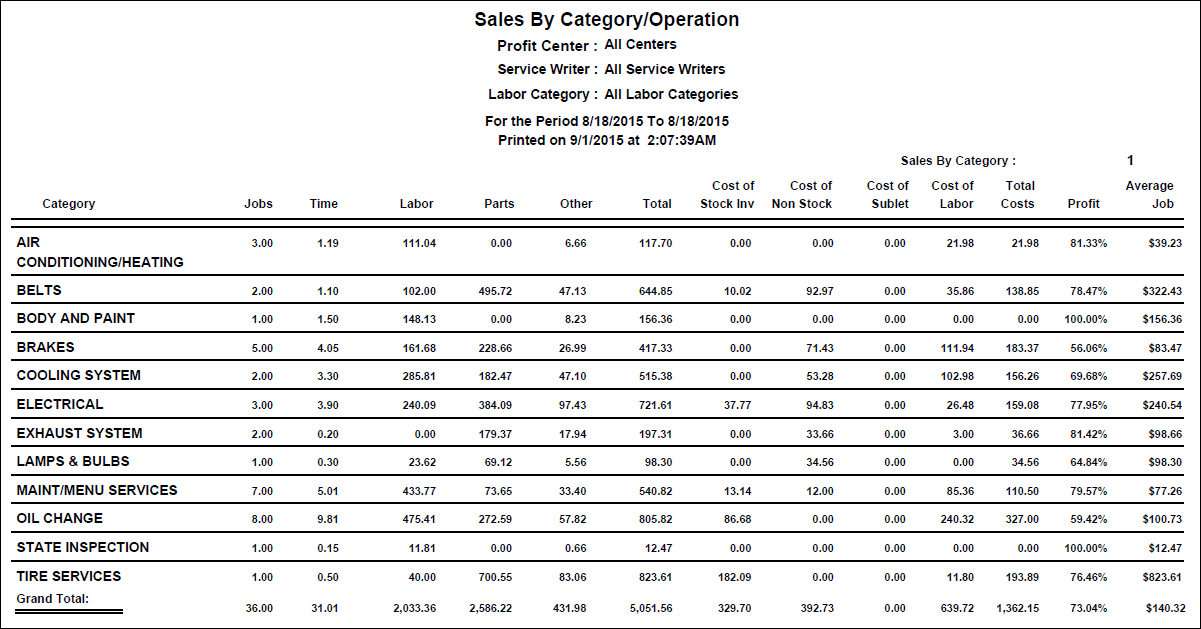Click the Grand Total label

coord(53,598)
